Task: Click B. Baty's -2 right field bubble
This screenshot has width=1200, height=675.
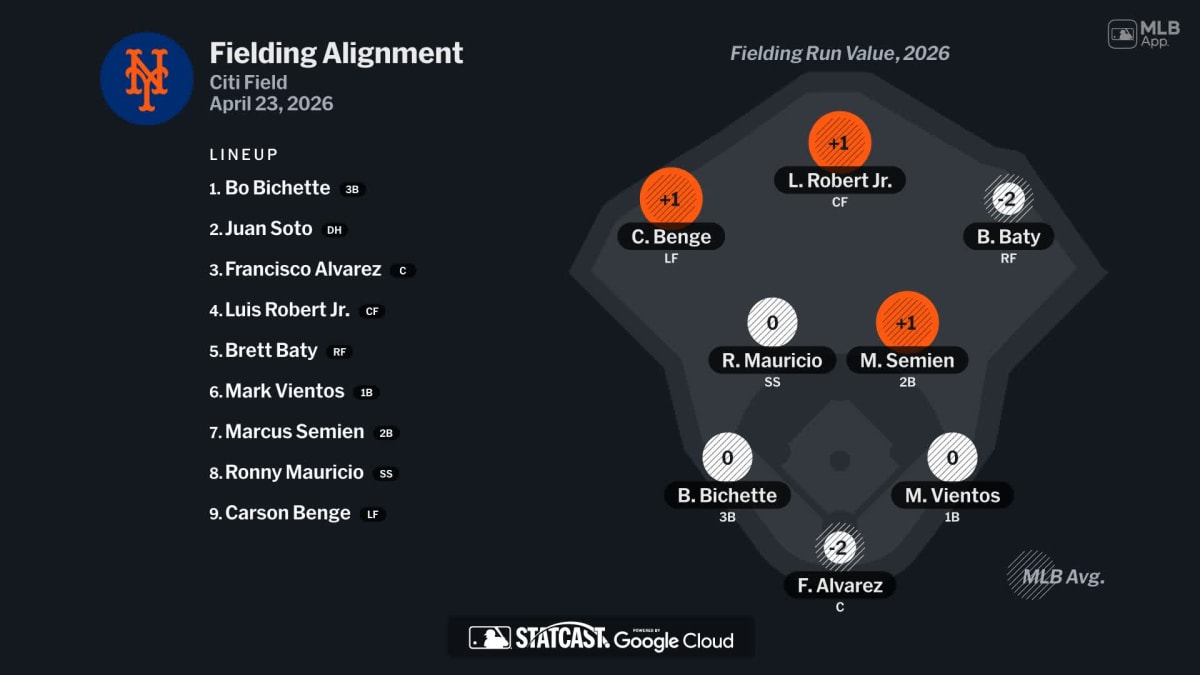Action: 1007,199
